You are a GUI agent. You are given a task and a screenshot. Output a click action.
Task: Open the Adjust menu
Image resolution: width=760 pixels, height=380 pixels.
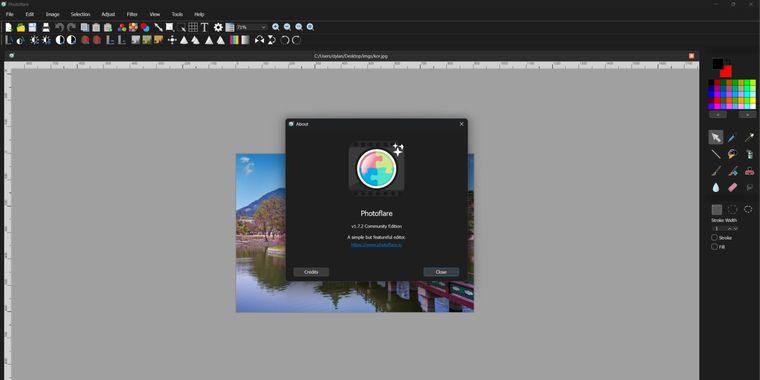tap(108, 15)
